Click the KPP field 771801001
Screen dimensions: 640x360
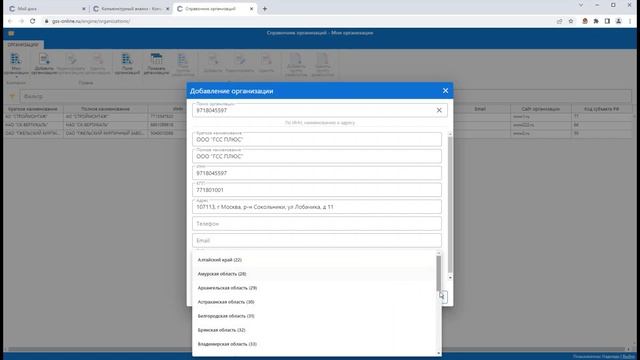click(x=317, y=190)
